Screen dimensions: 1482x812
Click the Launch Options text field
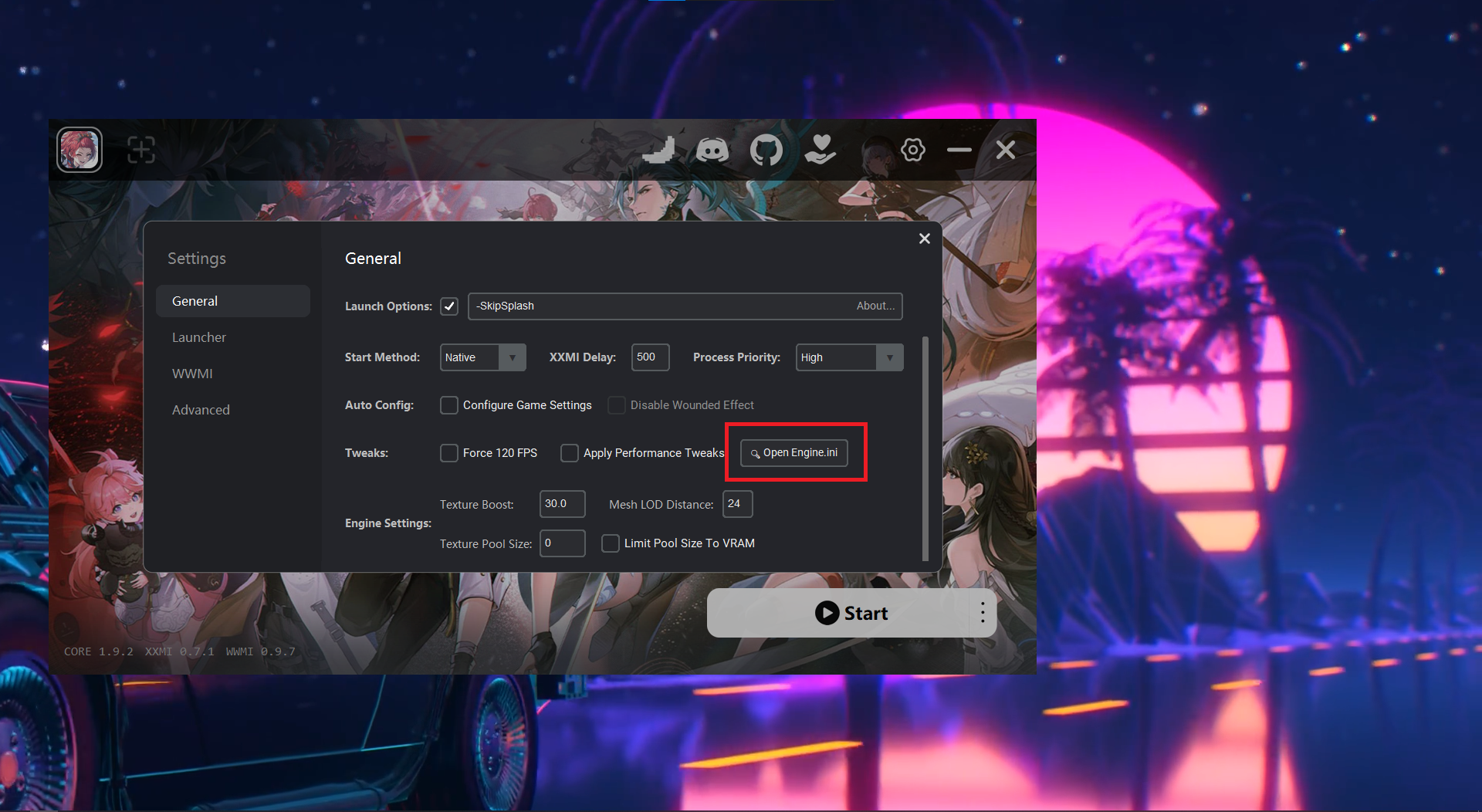pyautogui.click(x=685, y=306)
